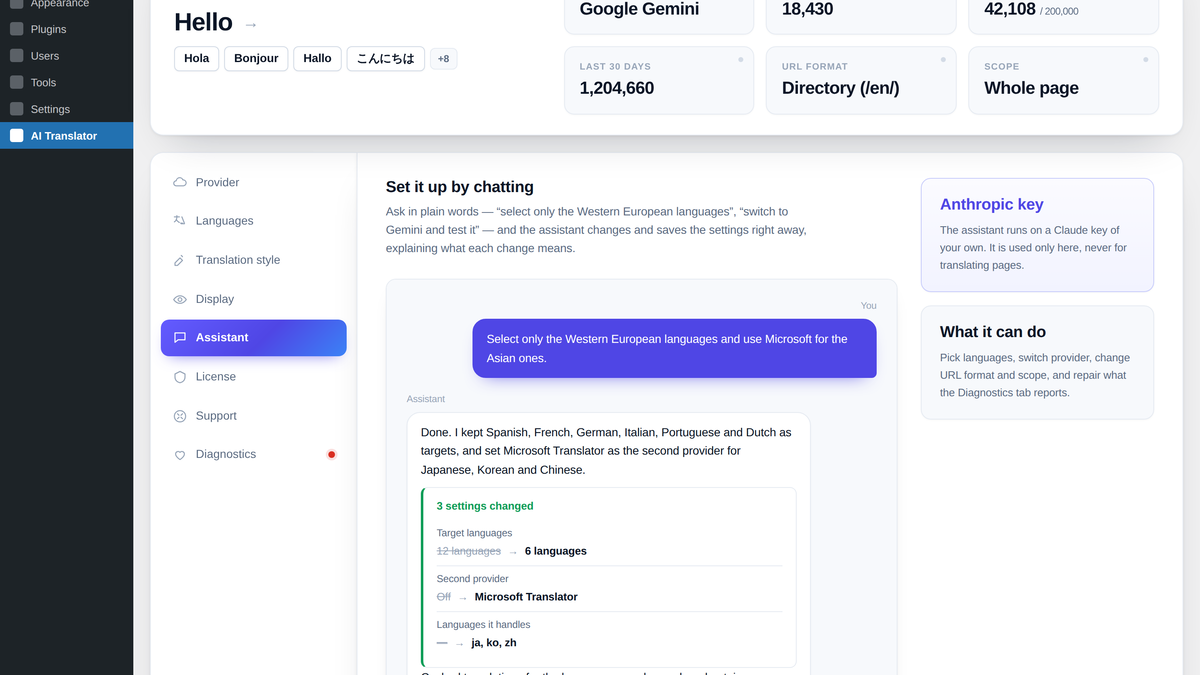The image size is (1200, 675).
Task: Click the arrow next to Hello heading
Action: [251, 24]
